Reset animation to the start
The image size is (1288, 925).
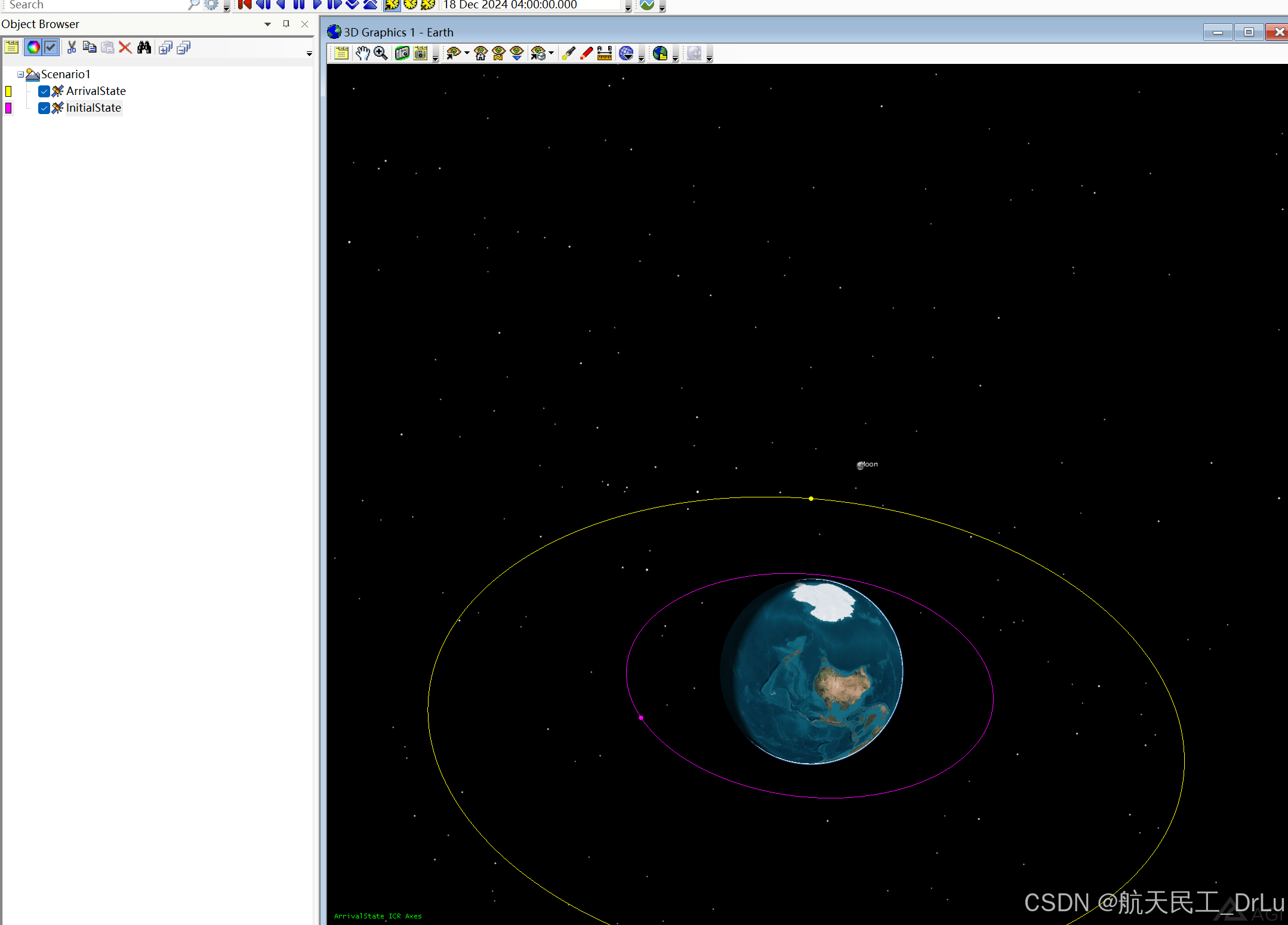(x=245, y=5)
